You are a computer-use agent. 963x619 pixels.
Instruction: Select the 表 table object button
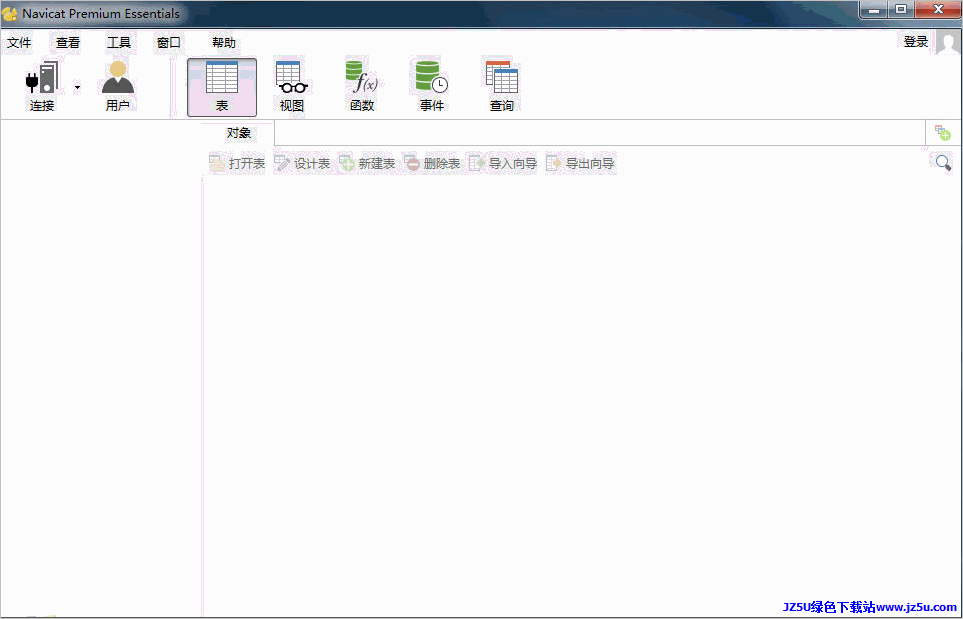tap(222, 87)
